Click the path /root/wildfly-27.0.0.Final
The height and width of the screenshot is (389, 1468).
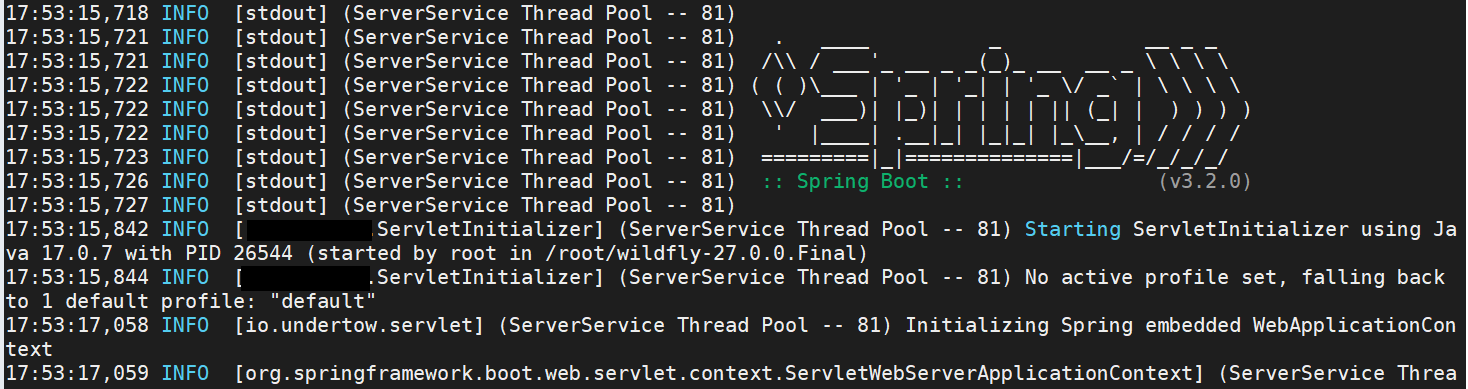pos(700,254)
